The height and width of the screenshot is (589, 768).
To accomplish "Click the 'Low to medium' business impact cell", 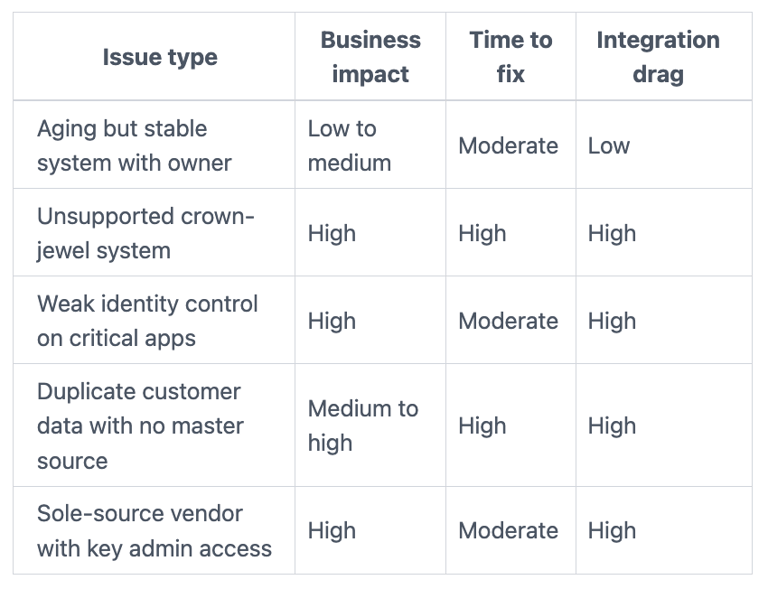I will pos(349,146).
